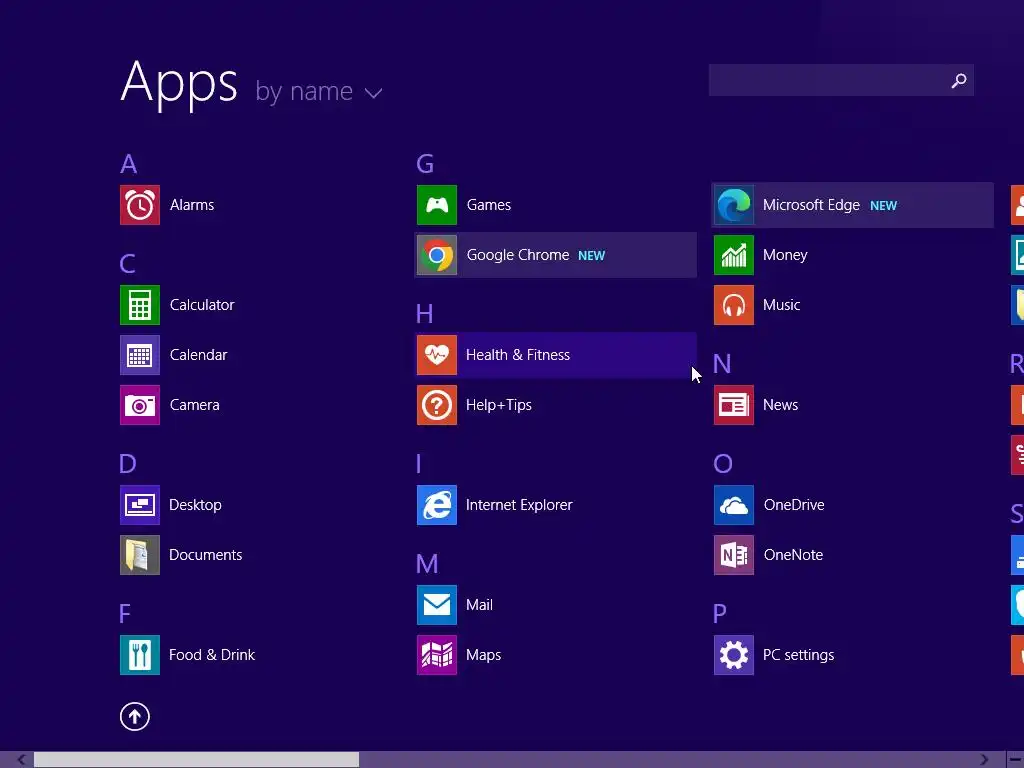Click the 'Maps' label text

tap(484, 655)
